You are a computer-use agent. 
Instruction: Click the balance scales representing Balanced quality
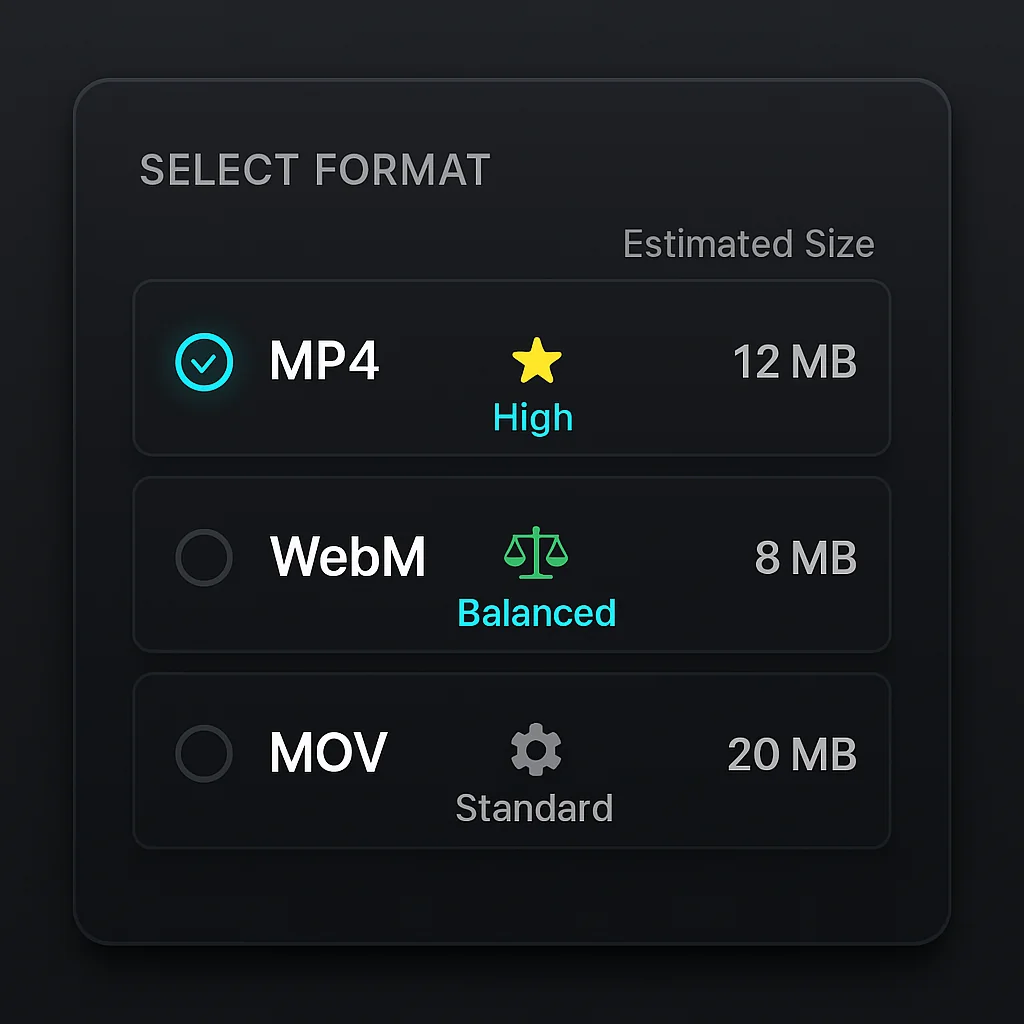537,552
